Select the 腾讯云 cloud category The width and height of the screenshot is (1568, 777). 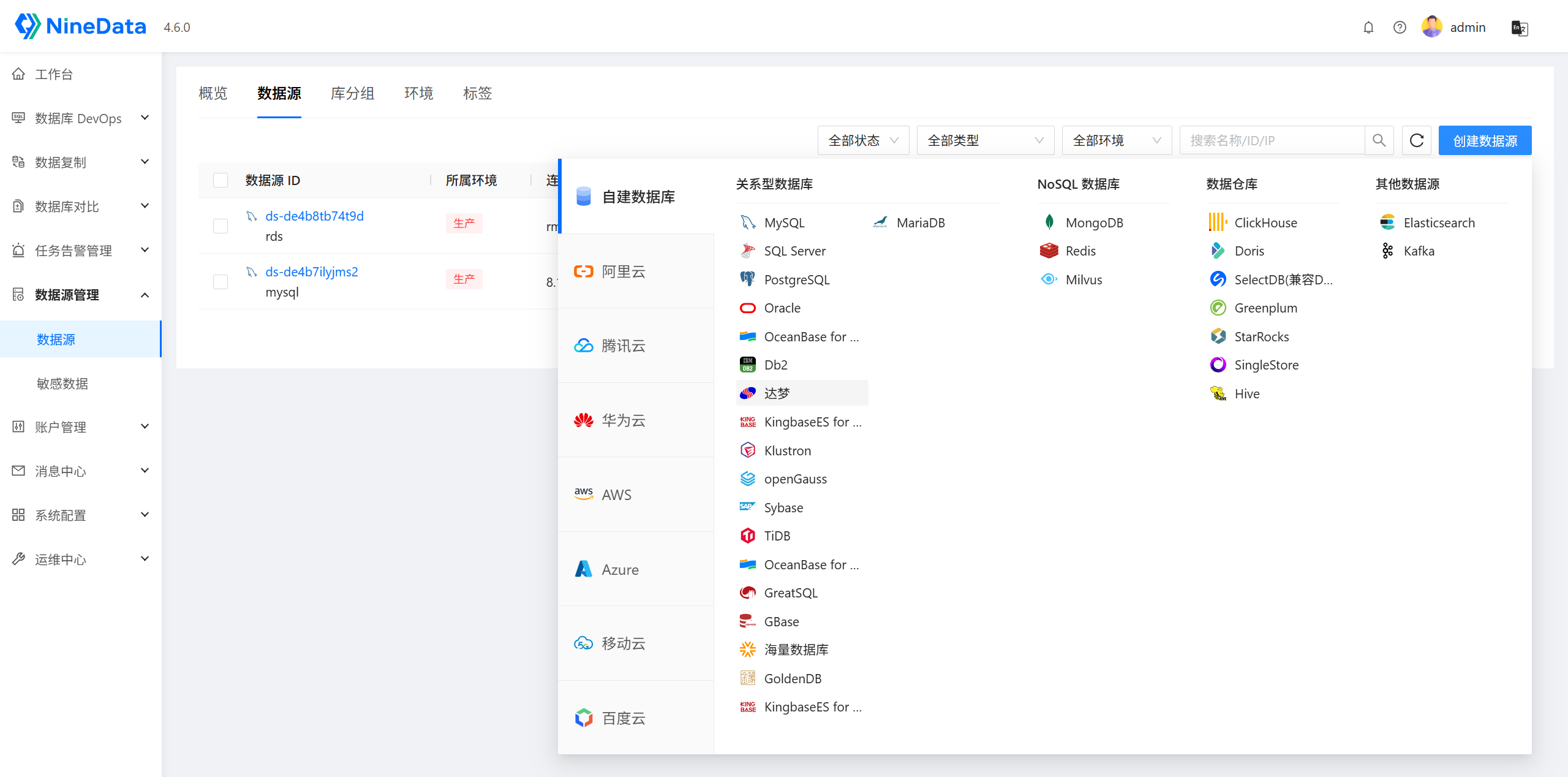pyautogui.click(x=636, y=346)
